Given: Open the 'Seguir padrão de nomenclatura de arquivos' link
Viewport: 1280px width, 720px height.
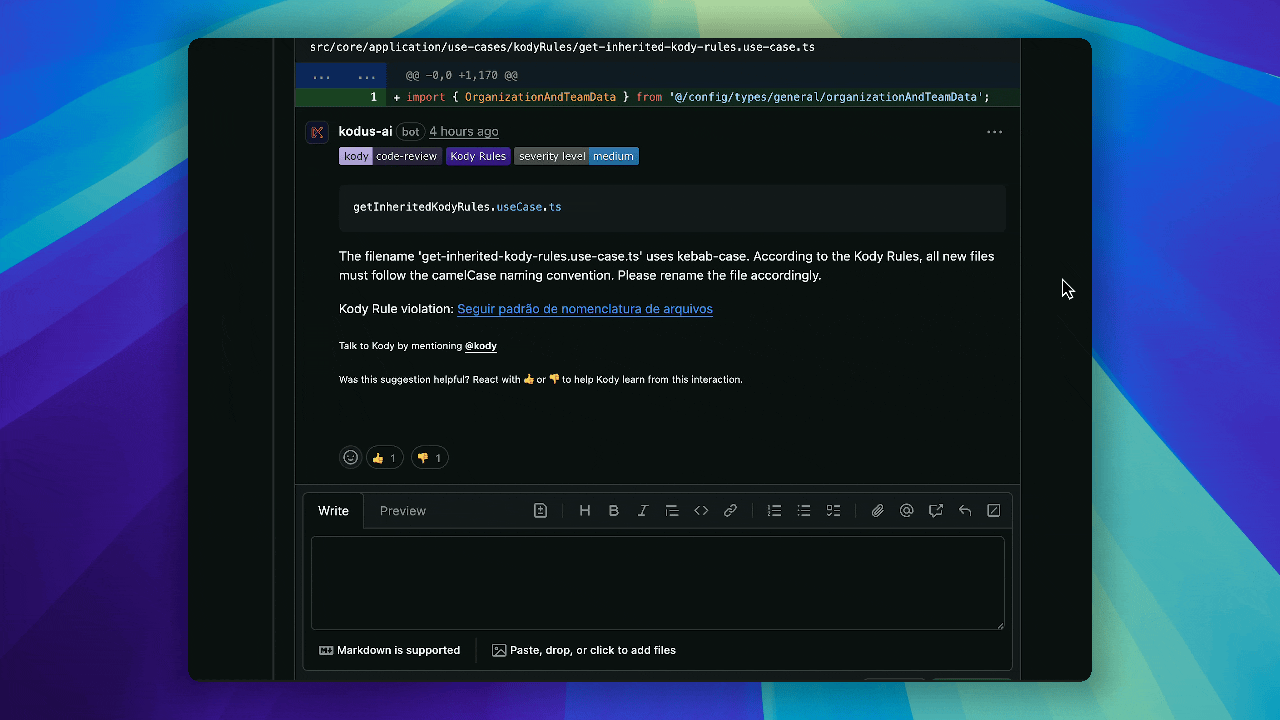Looking at the screenshot, I should (585, 309).
